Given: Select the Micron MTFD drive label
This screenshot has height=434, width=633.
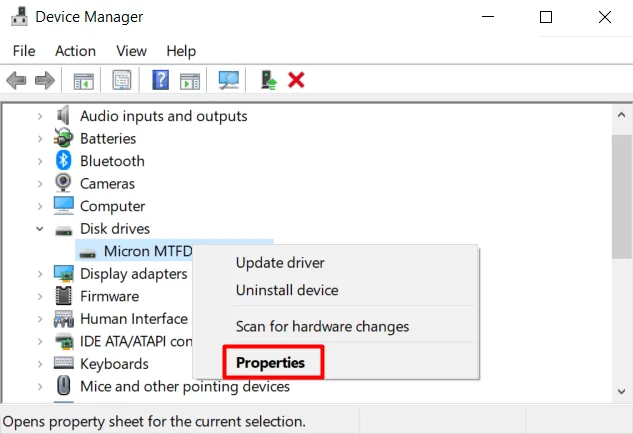Looking at the screenshot, I should click(148, 251).
